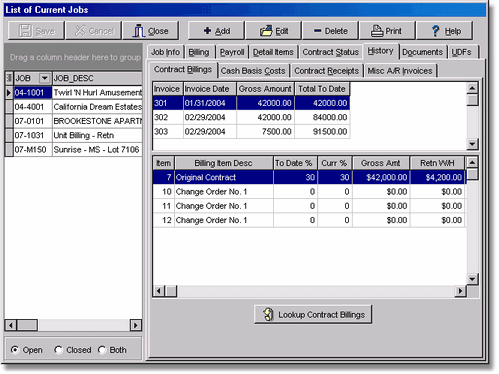Click the Cancel X icon
The width and height of the screenshot is (499, 374).
point(80,31)
